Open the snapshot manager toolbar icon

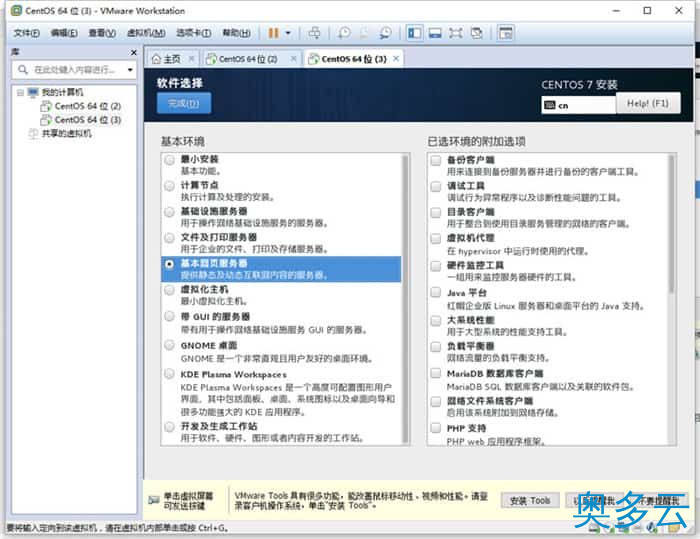coord(385,33)
